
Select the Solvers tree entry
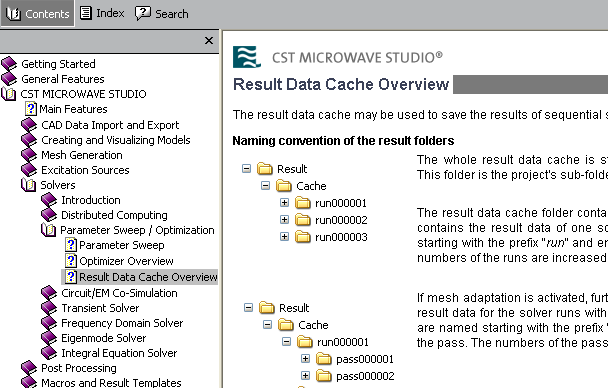click(58, 185)
